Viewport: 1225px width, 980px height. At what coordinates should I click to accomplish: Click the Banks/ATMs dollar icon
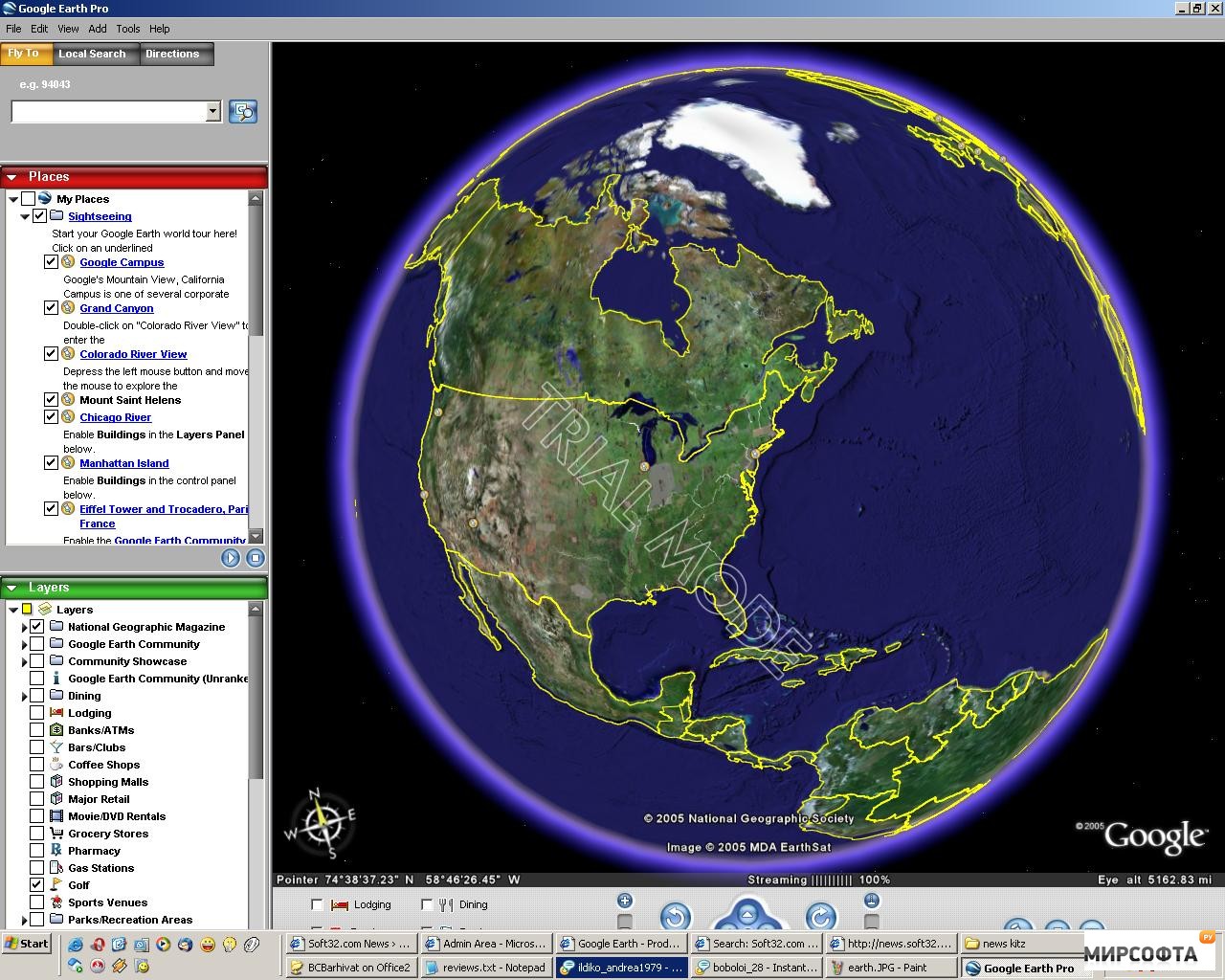(56, 730)
